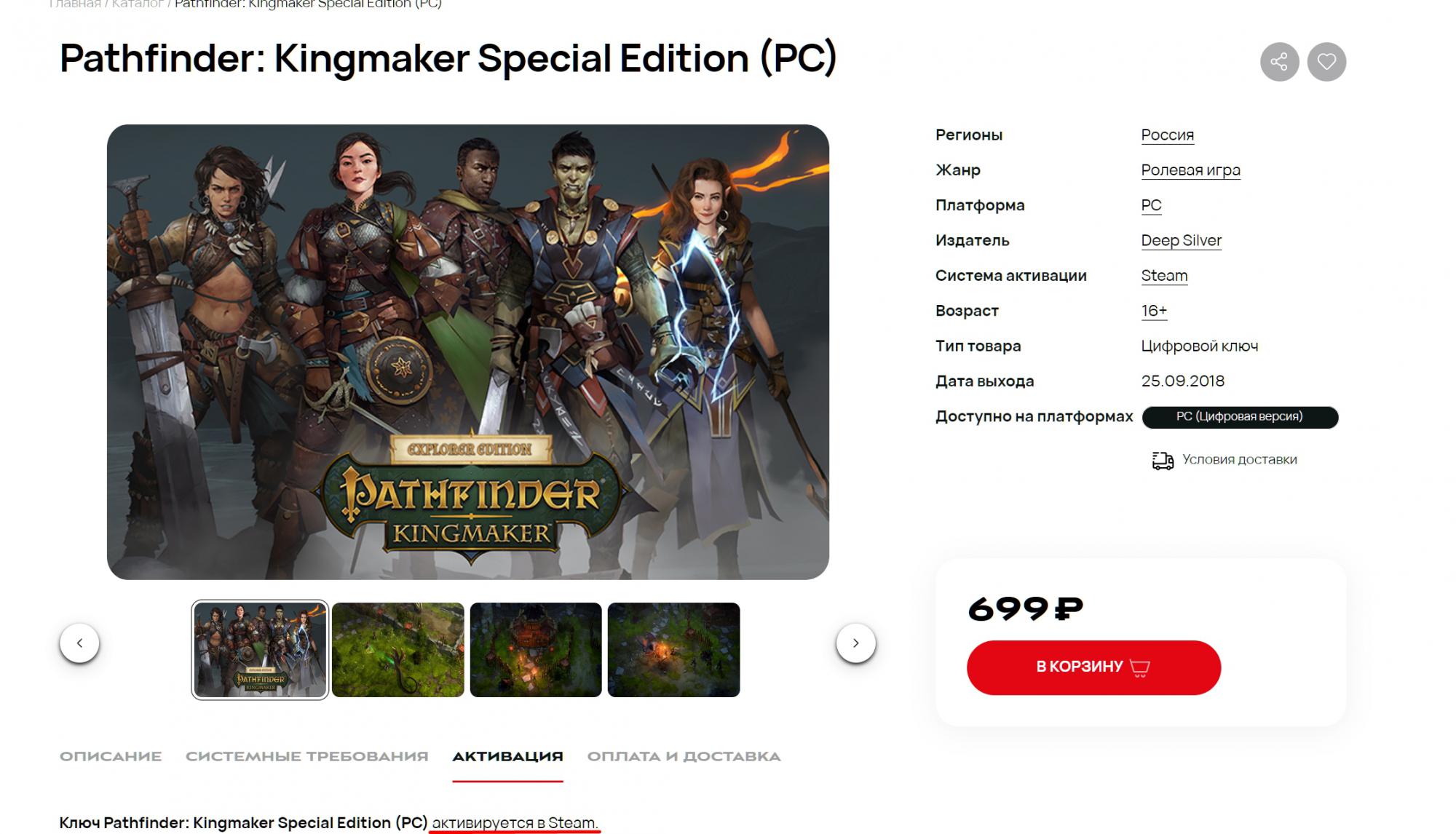Show previous gallery images with left arrow
Viewport: 1456px width, 834px height.
[79, 643]
